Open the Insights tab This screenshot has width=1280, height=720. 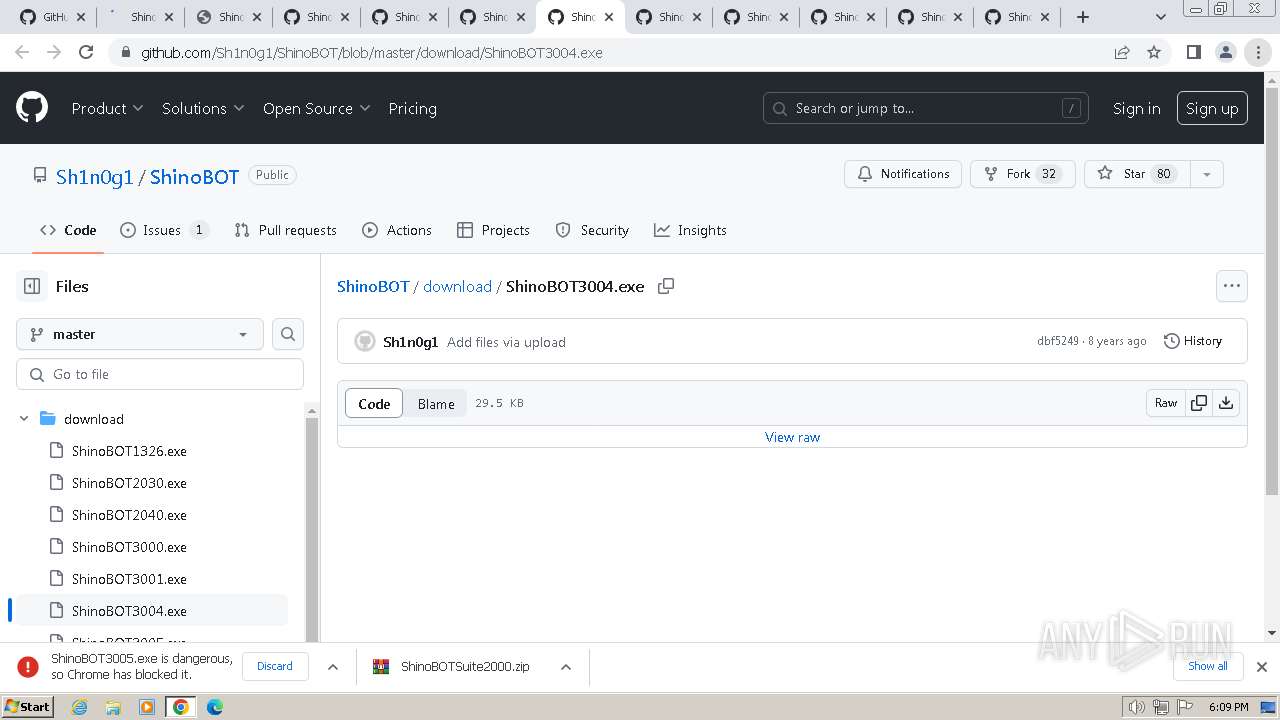(x=690, y=230)
